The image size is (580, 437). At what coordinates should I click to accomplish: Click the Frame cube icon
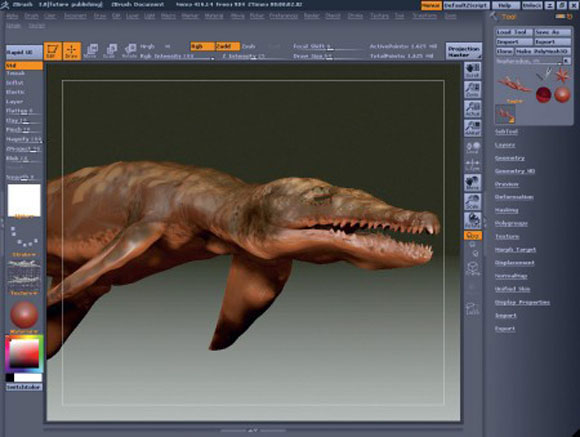473,268
